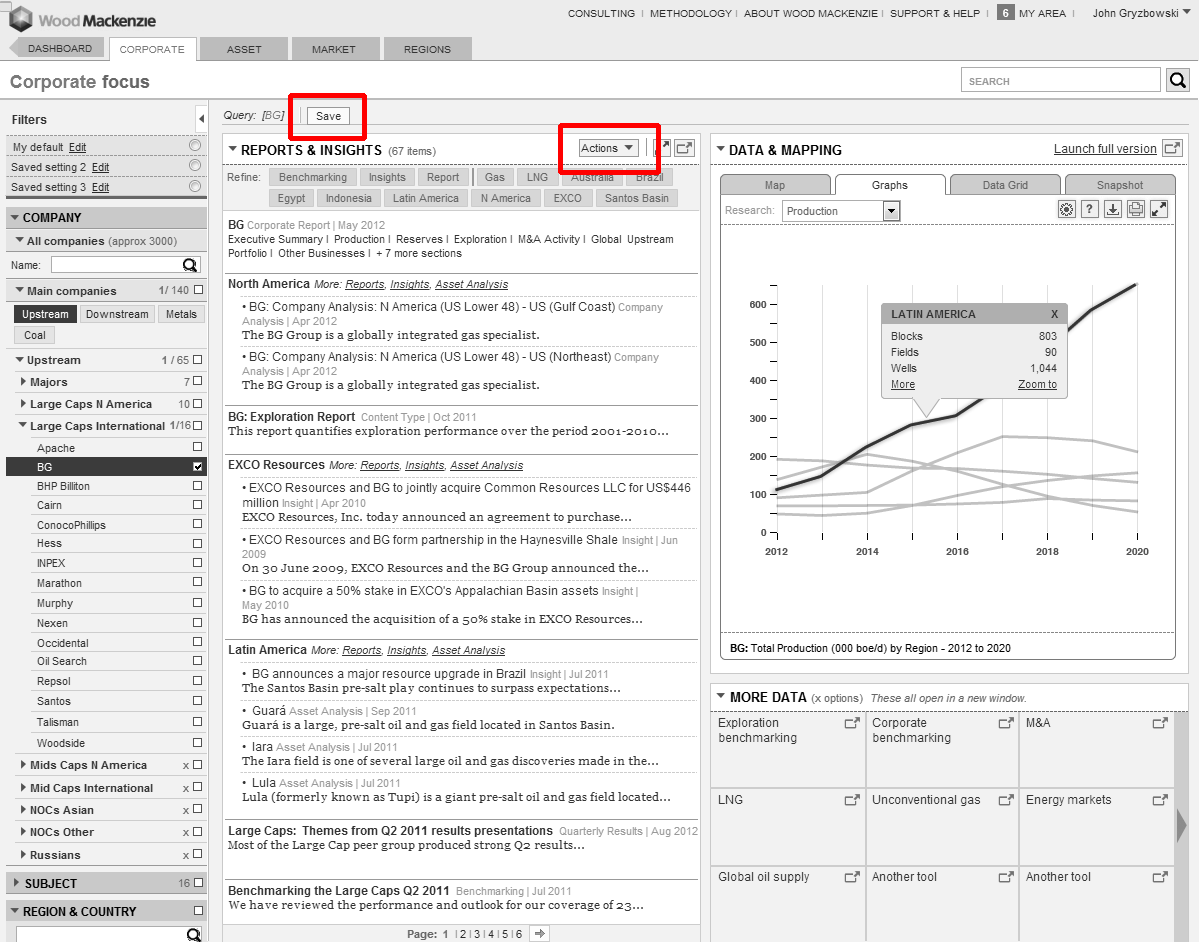Open Data & Mapping full version popout icon
The height and width of the screenshot is (942, 1199).
1171,148
